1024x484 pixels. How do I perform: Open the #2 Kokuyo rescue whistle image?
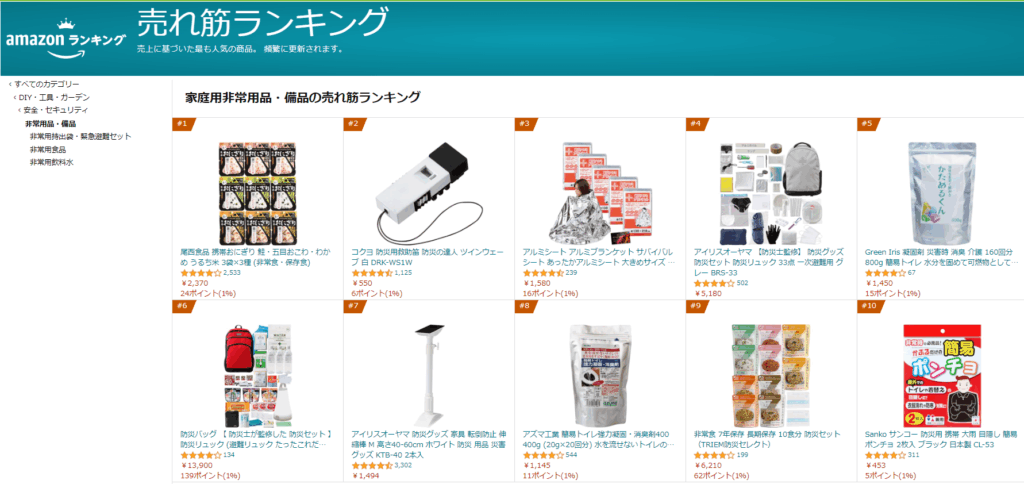pyautogui.click(x=421, y=194)
